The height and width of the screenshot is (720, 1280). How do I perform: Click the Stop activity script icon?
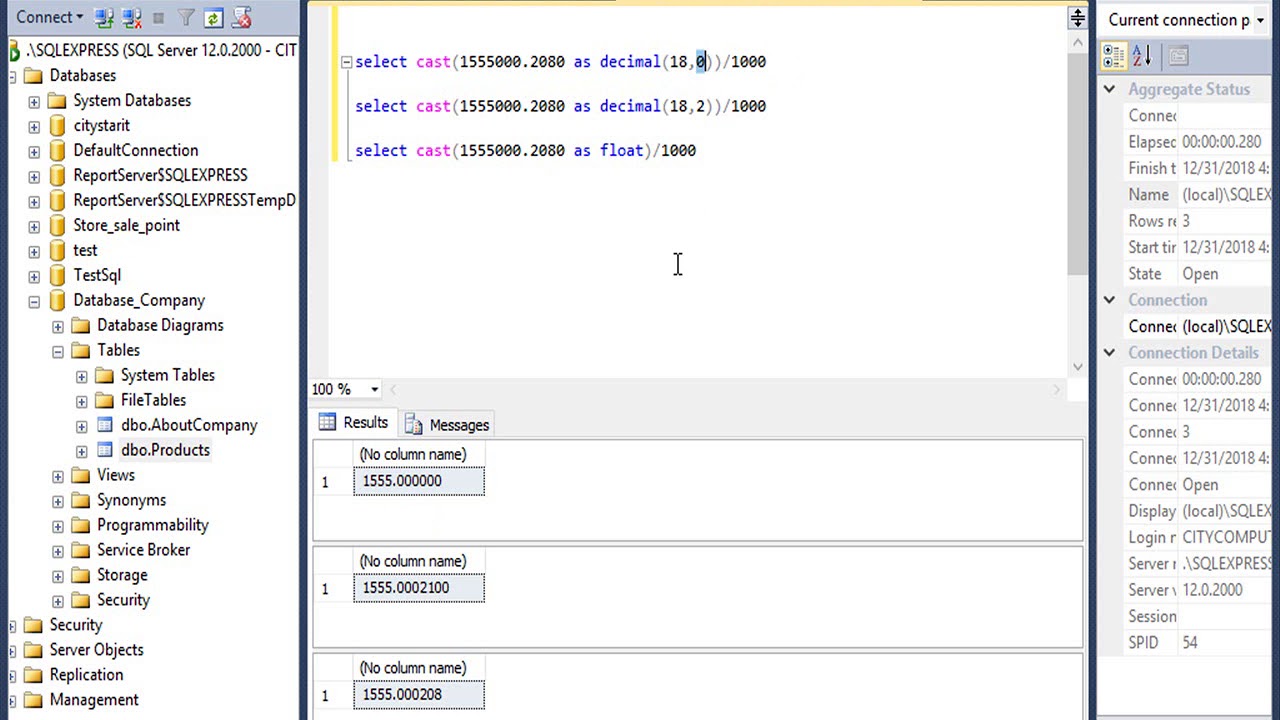click(x=241, y=18)
